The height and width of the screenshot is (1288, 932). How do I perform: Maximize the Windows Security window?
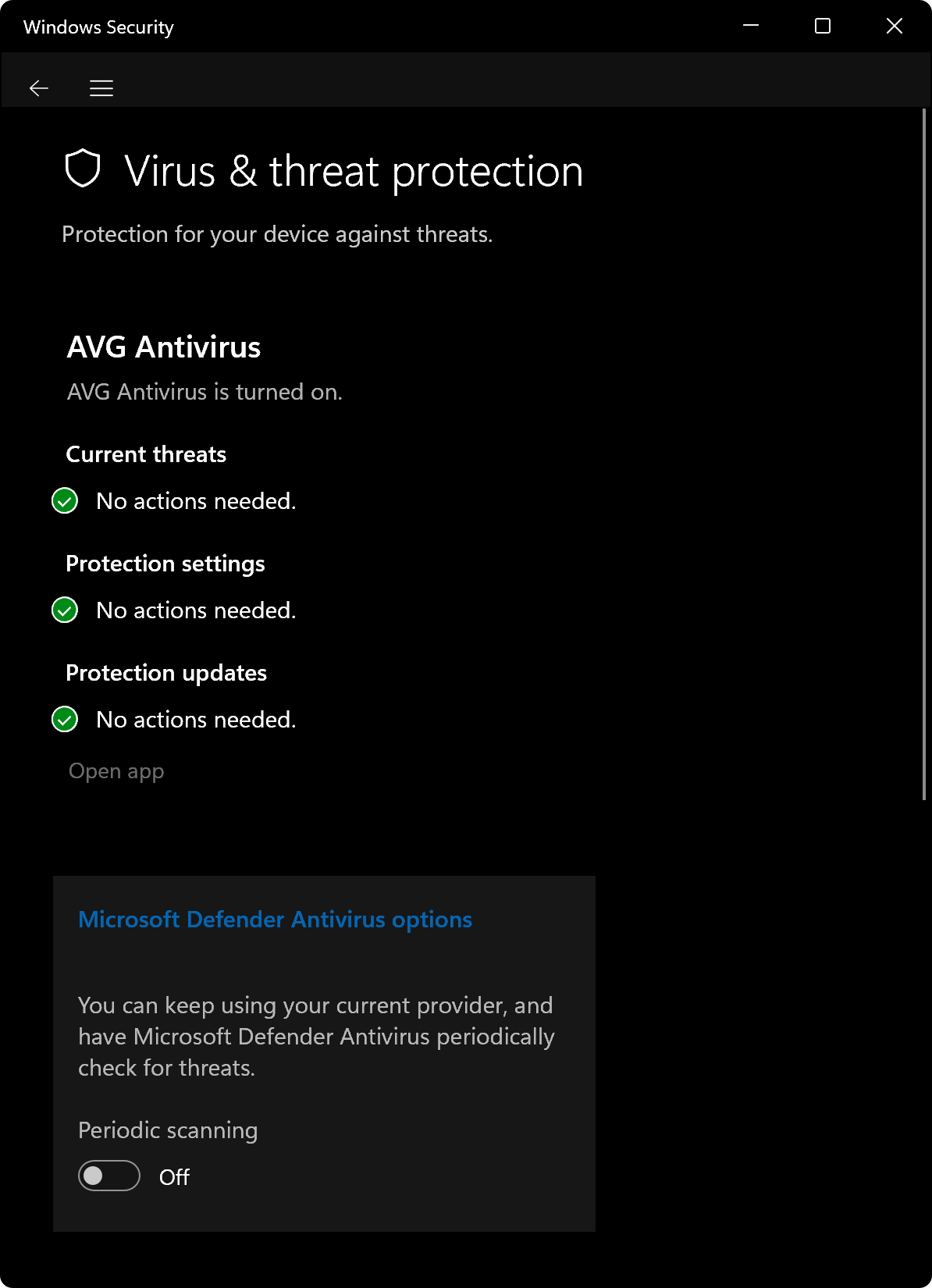[x=823, y=26]
